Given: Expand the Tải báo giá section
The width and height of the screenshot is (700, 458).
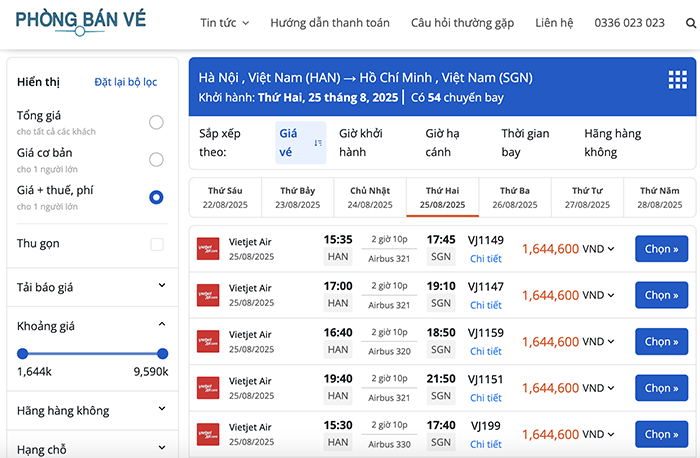Looking at the screenshot, I should point(162,286).
